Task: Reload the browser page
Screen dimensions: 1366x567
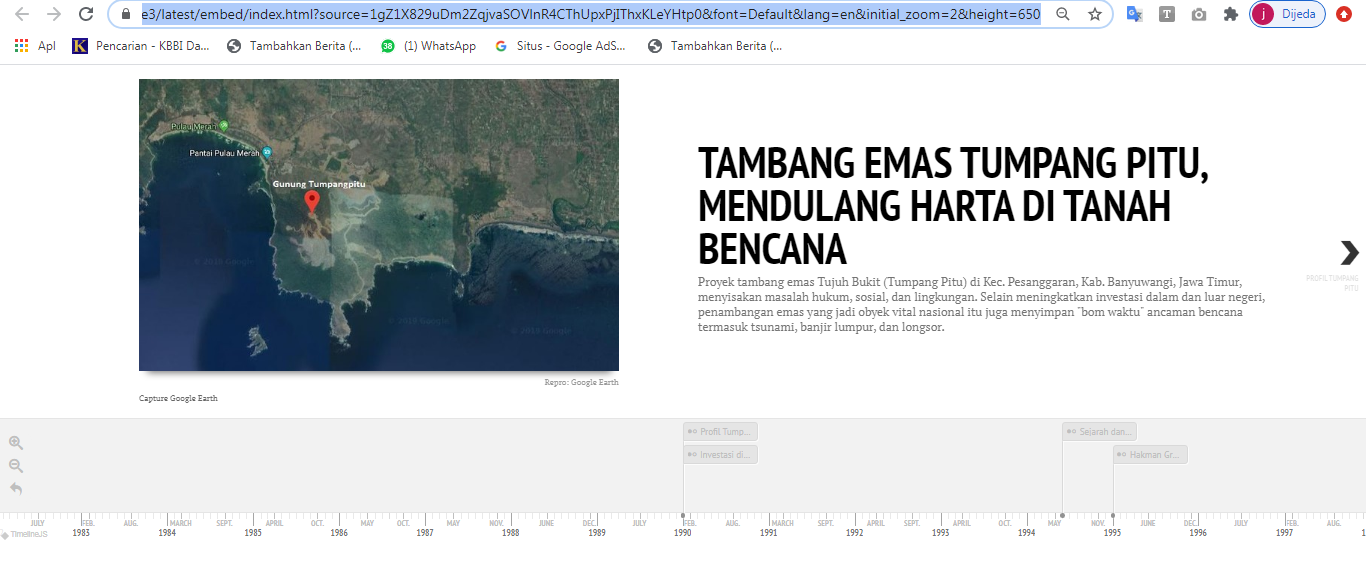Action: [86, 14]
